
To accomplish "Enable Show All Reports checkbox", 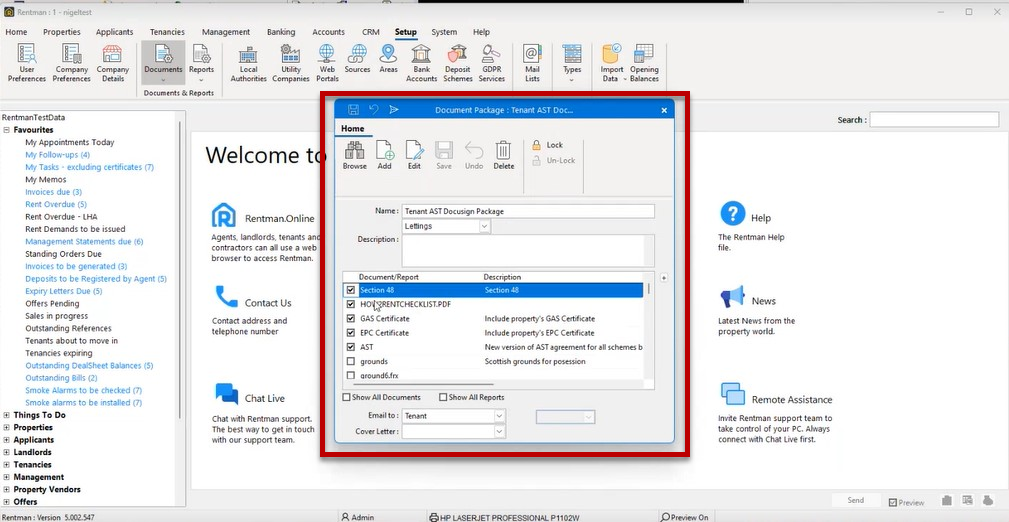I will click(x=443, y=397).
